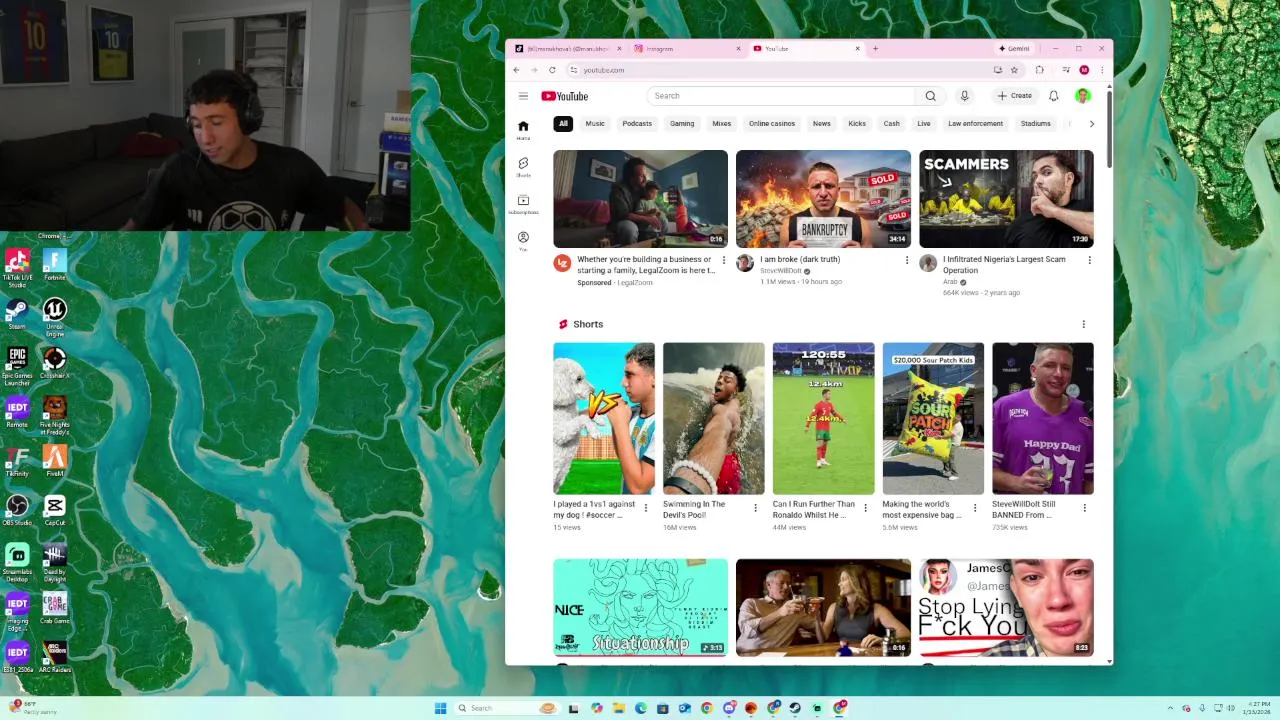
Task: Go back in Chrome
Action: (x=516, y=70)
